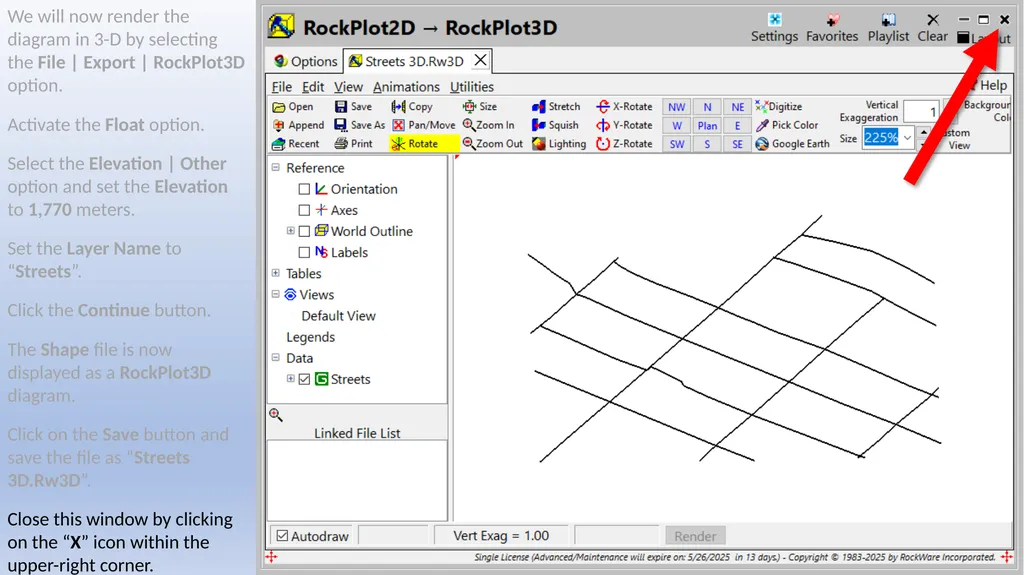
Task: Choose Save As in the toolbar
Action: click(x=359, y=125)
